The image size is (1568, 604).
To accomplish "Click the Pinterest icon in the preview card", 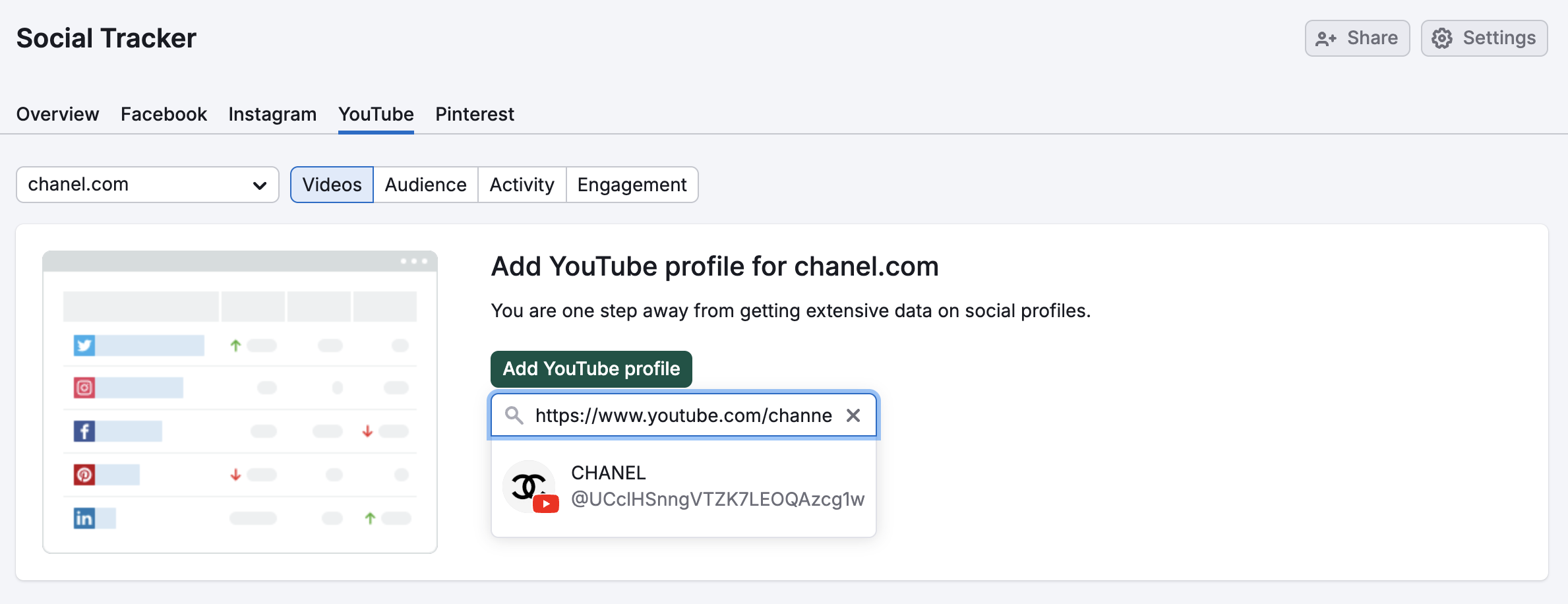I will [x=85, y=475].
